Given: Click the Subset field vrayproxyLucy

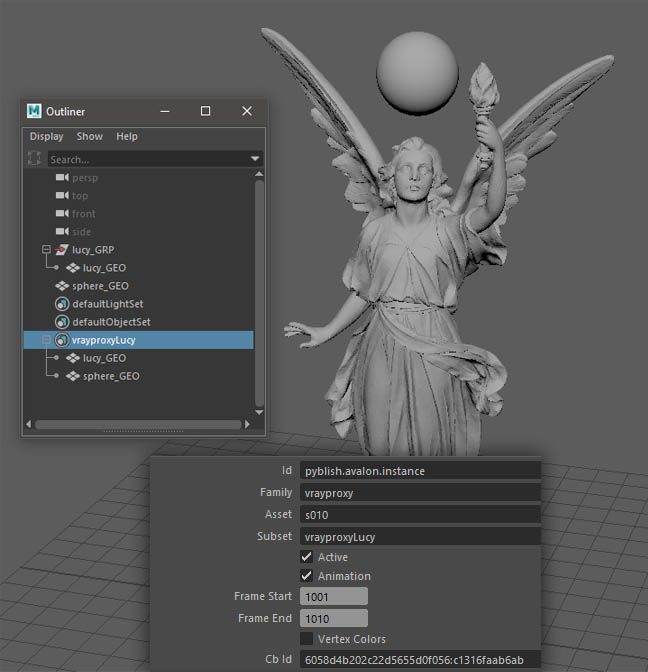Looking at the screenshot, I should coord(420,537).
